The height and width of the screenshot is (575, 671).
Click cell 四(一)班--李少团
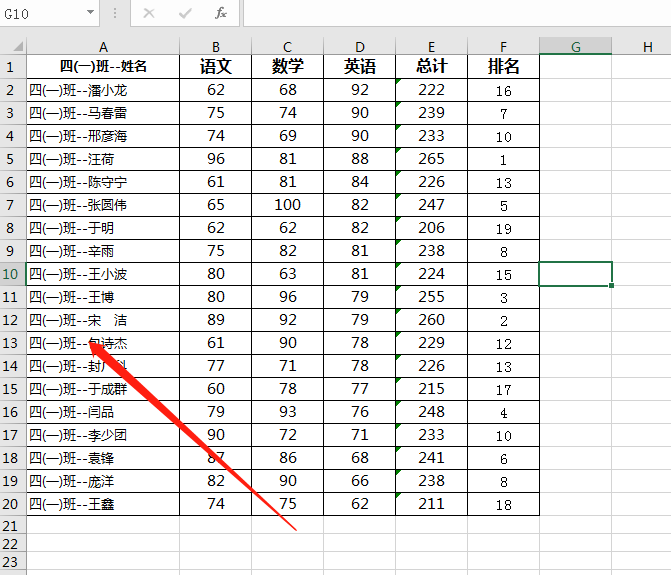(103, 435)
